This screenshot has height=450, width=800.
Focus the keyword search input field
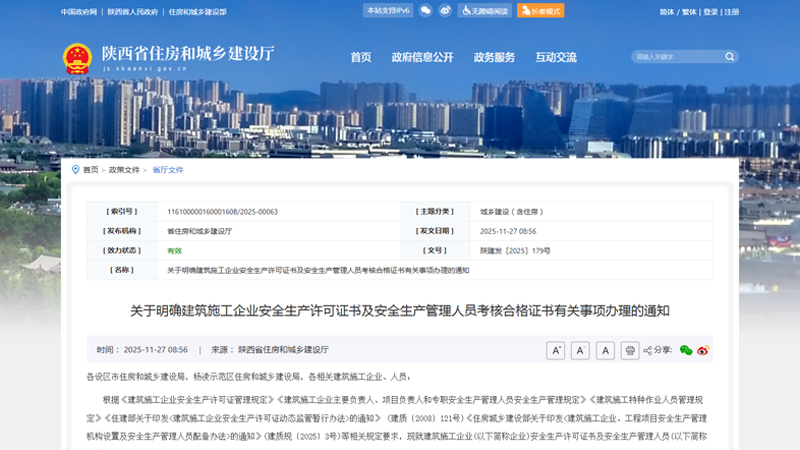click(679, 57)
